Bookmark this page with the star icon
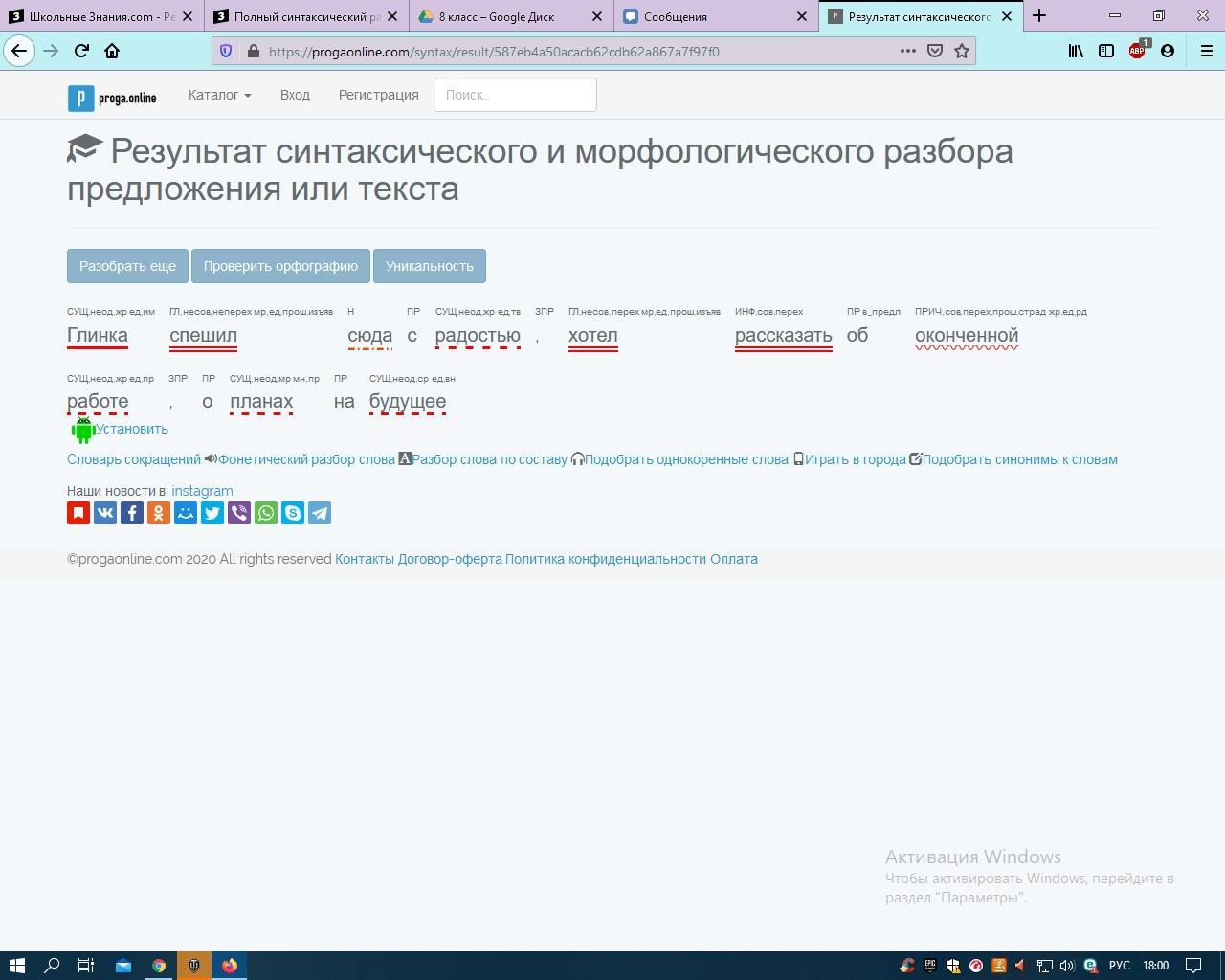The image size is (1225, 980). point(962,52)
